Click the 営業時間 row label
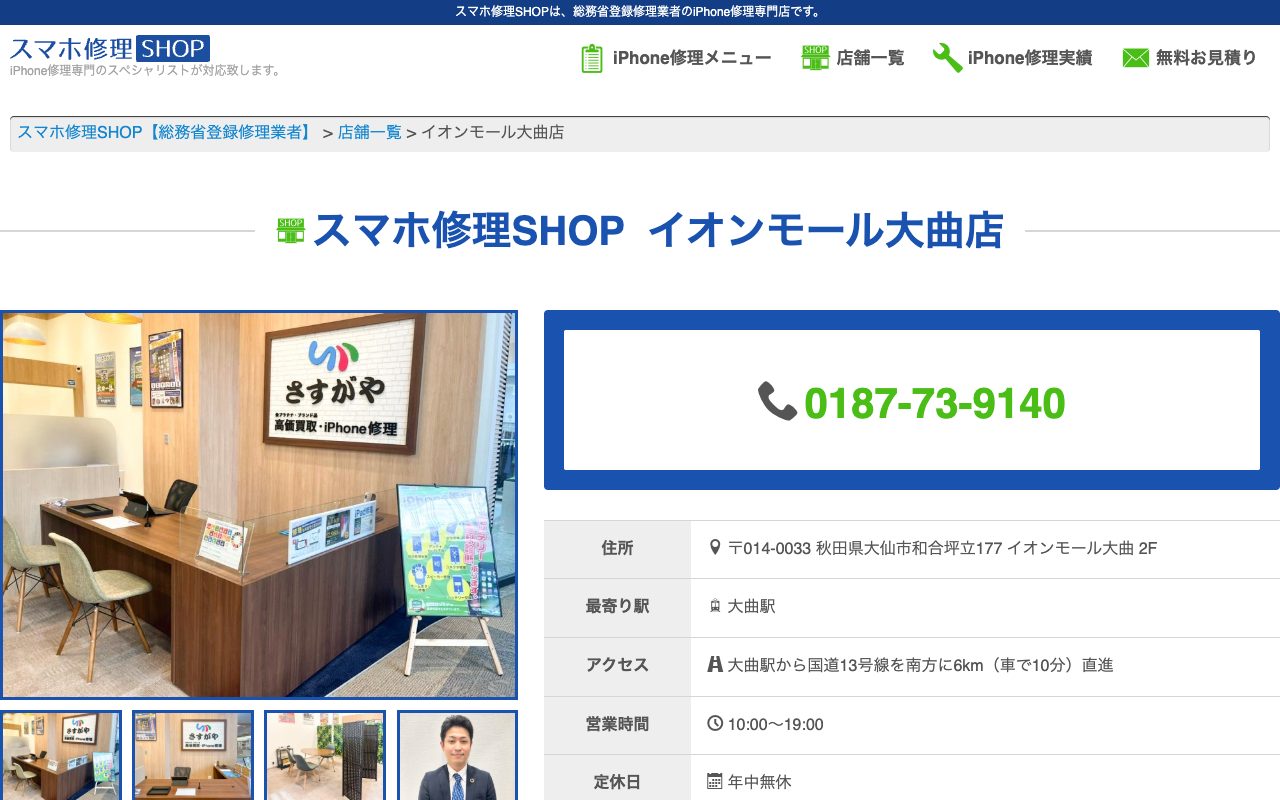The width and height of the screenshot is (1280, 800). (617, 724)
